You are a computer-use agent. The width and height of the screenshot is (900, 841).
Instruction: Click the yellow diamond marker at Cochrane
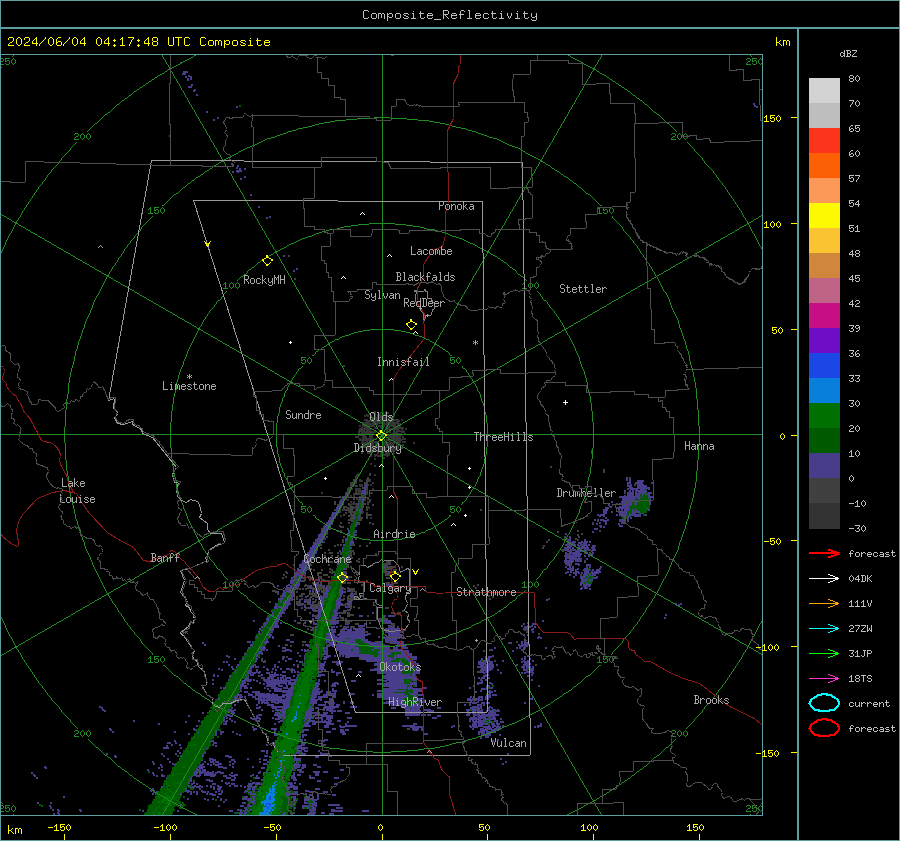click(x=342, y=577)
